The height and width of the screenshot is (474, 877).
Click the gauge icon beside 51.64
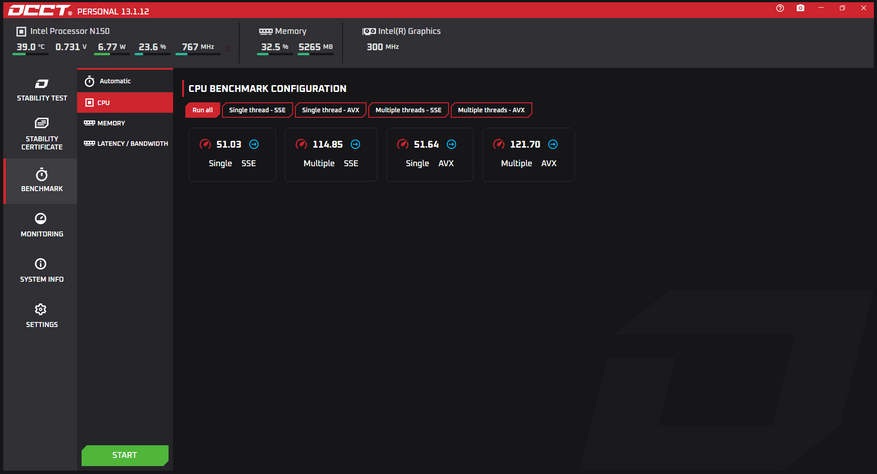[x=403, y=144]
